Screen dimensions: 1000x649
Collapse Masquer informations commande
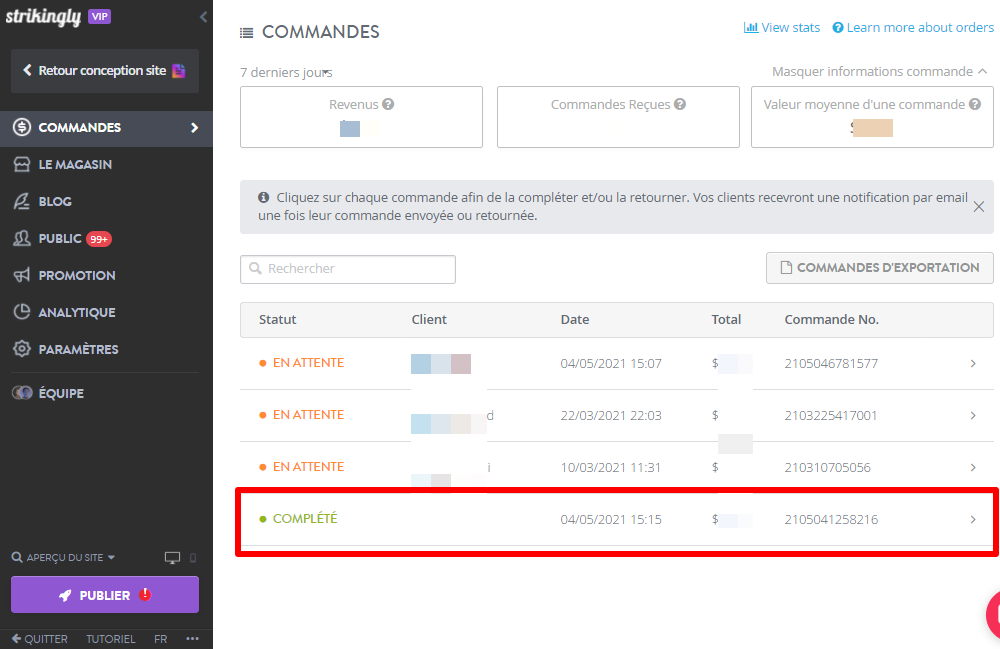[879, 71]
